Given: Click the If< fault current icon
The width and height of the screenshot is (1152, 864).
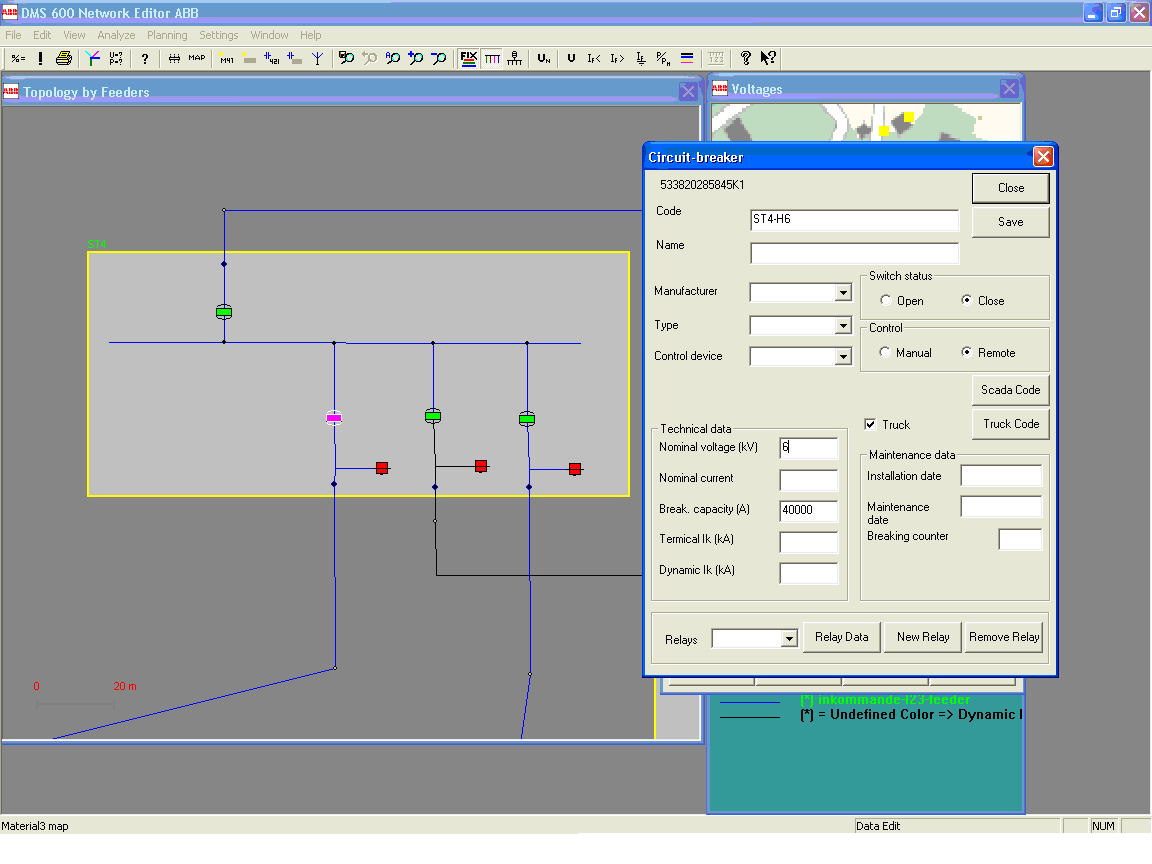Looking at the screenshot, I should [594, 58].
